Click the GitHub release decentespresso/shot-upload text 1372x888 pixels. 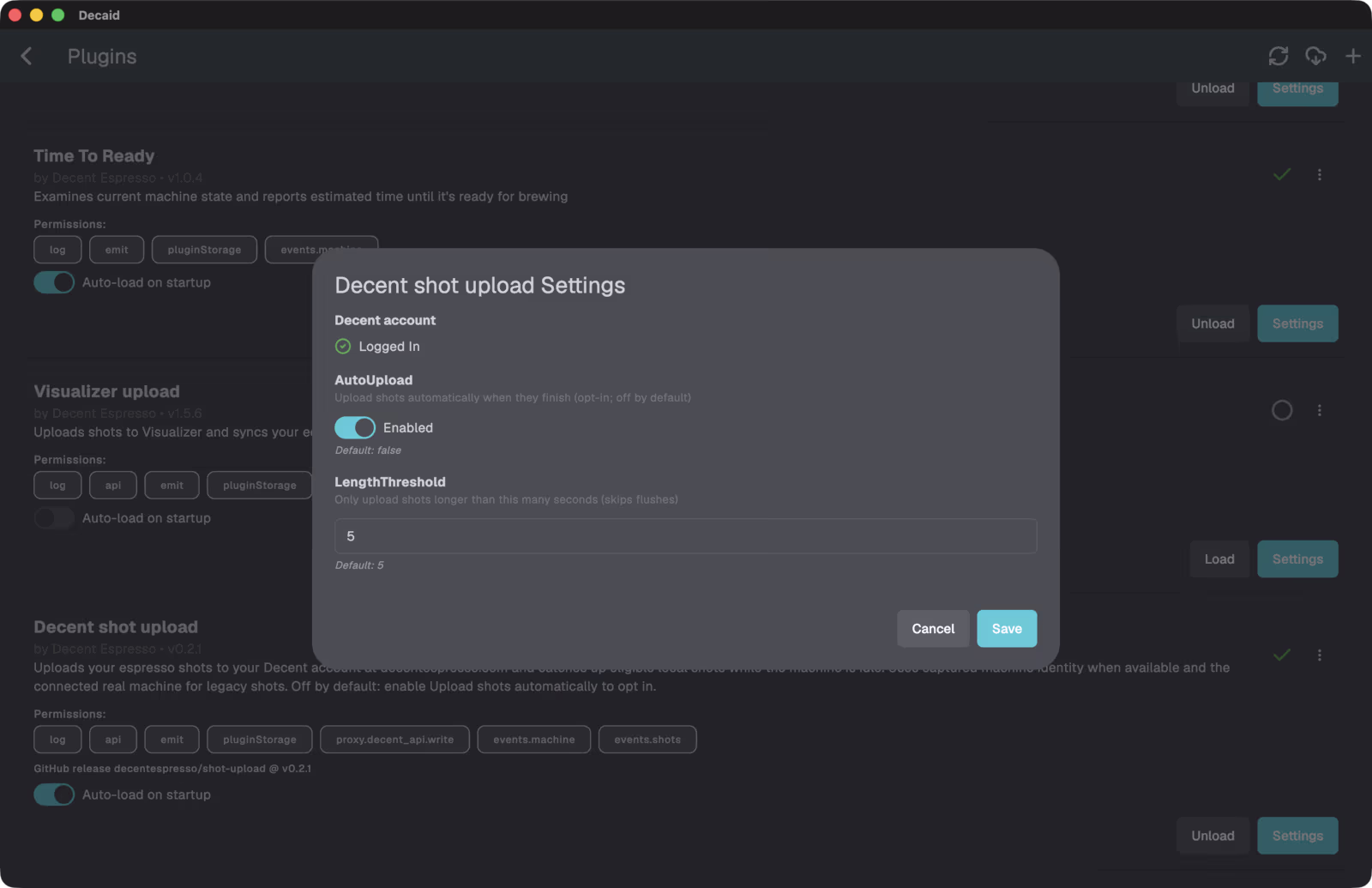tap(172, 769)
